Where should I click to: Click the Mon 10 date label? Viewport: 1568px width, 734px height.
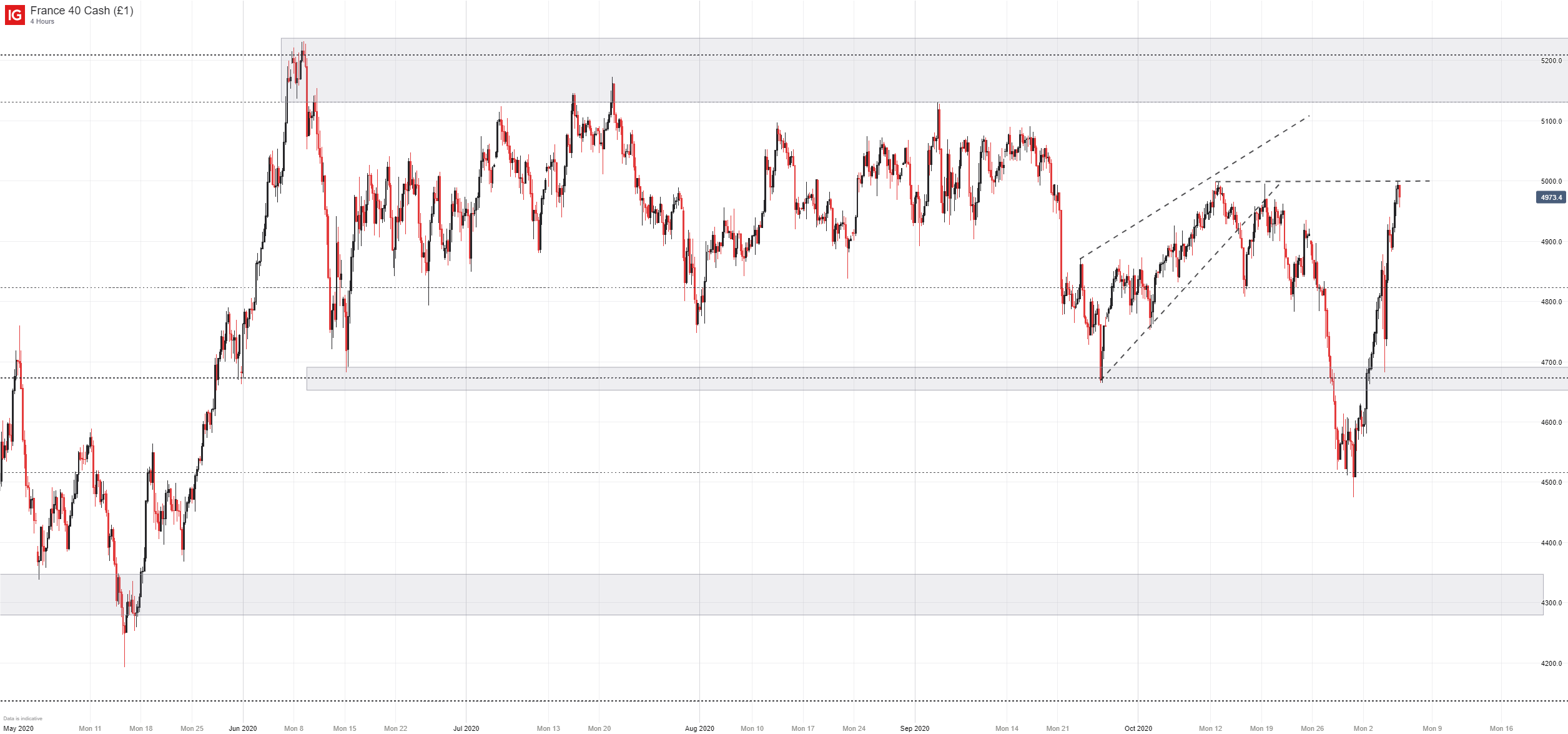coord(752,728)
